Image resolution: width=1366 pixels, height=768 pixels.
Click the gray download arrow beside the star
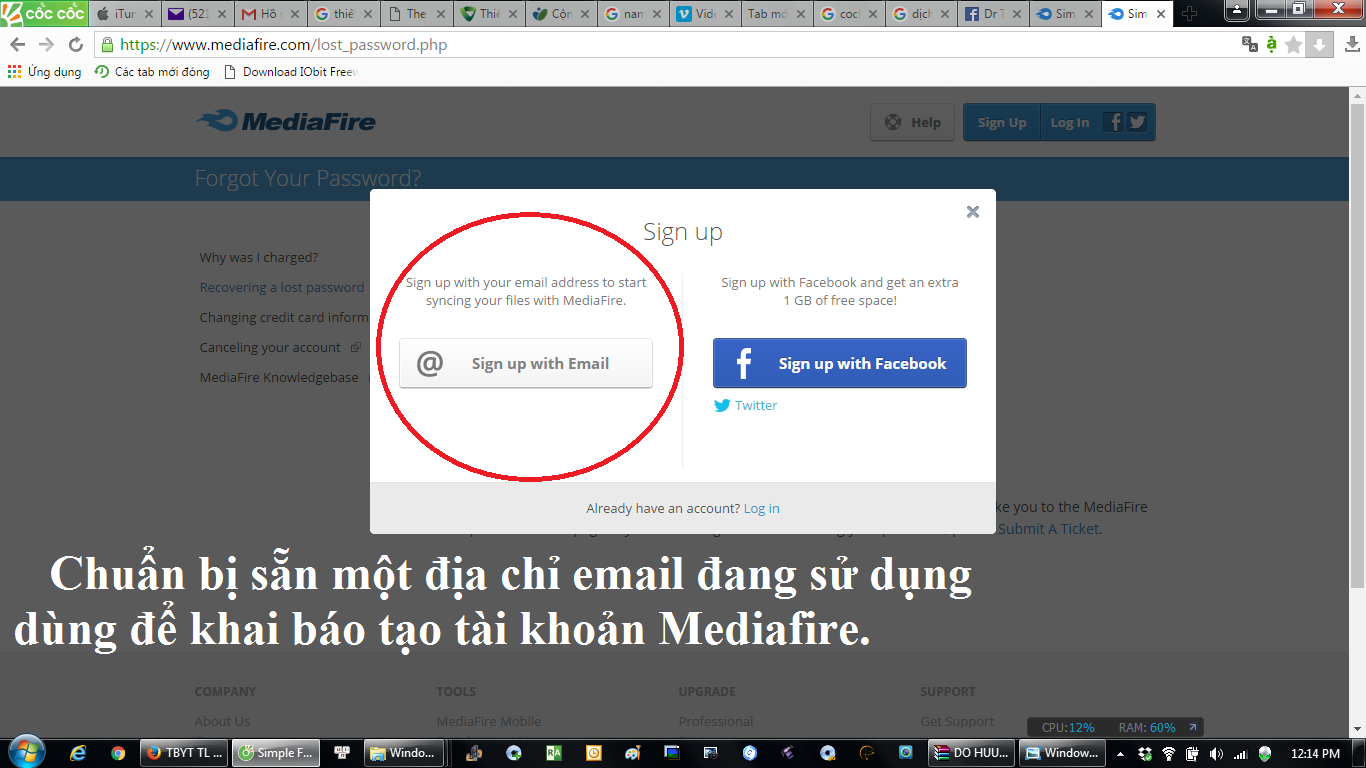pyautogui.click(x=1319, y=44)
